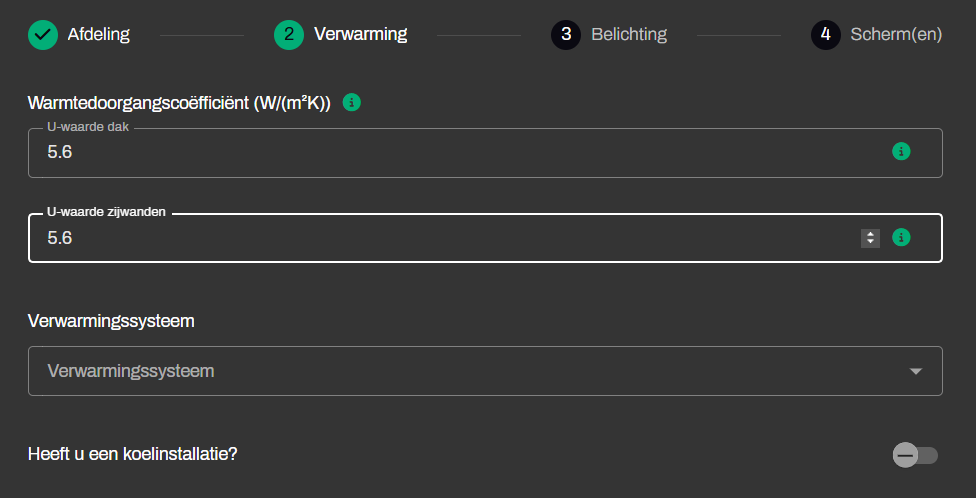Switch to the Belichting step label

tap(628, 35)
